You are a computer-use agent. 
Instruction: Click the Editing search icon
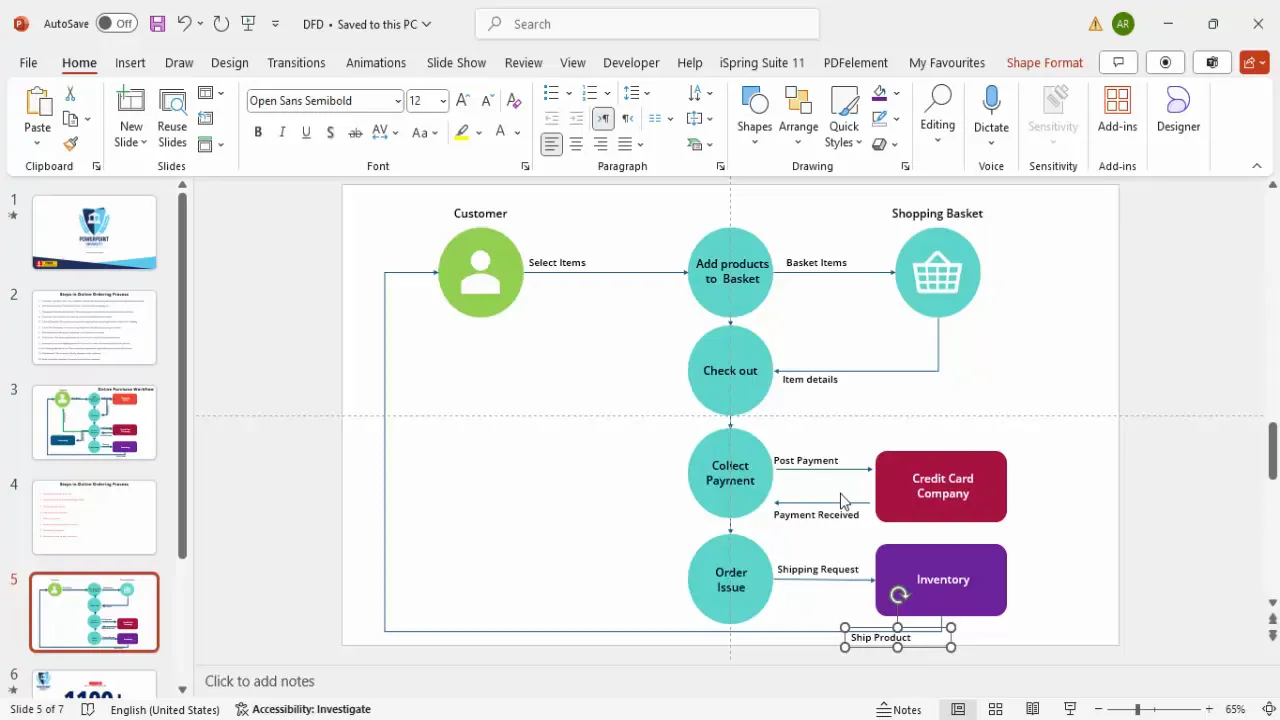[x=938, y=100]
